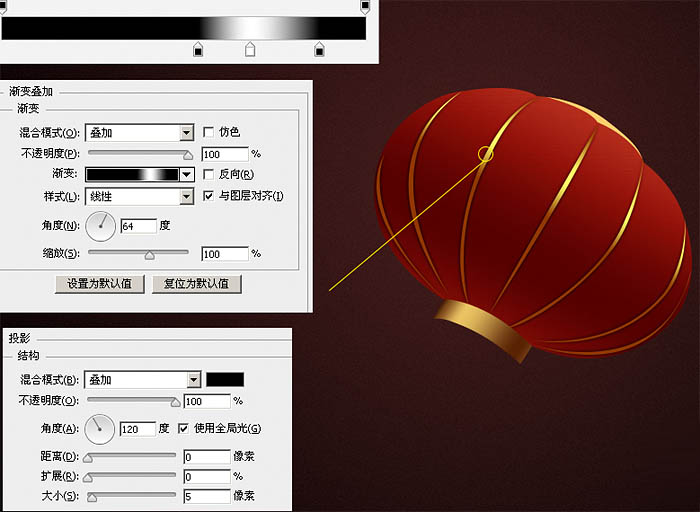The width and height of the screenshot is (700, 512).
Task: Click the 缩放 100 percent field
Action: [x=225, y=254]
